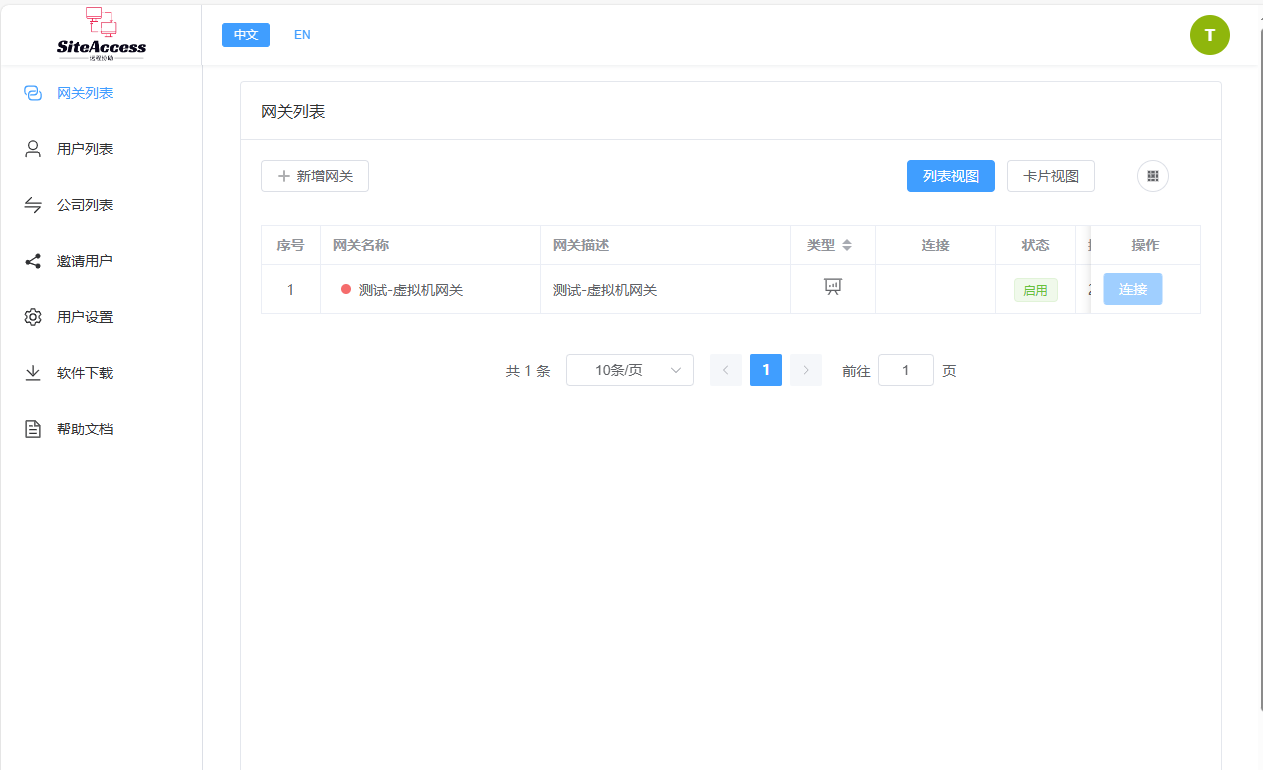Image resolution: width=1263 pixels, height=770 pixels.
Task: Open the column settings grid icon
Action: coord(1152,176)
